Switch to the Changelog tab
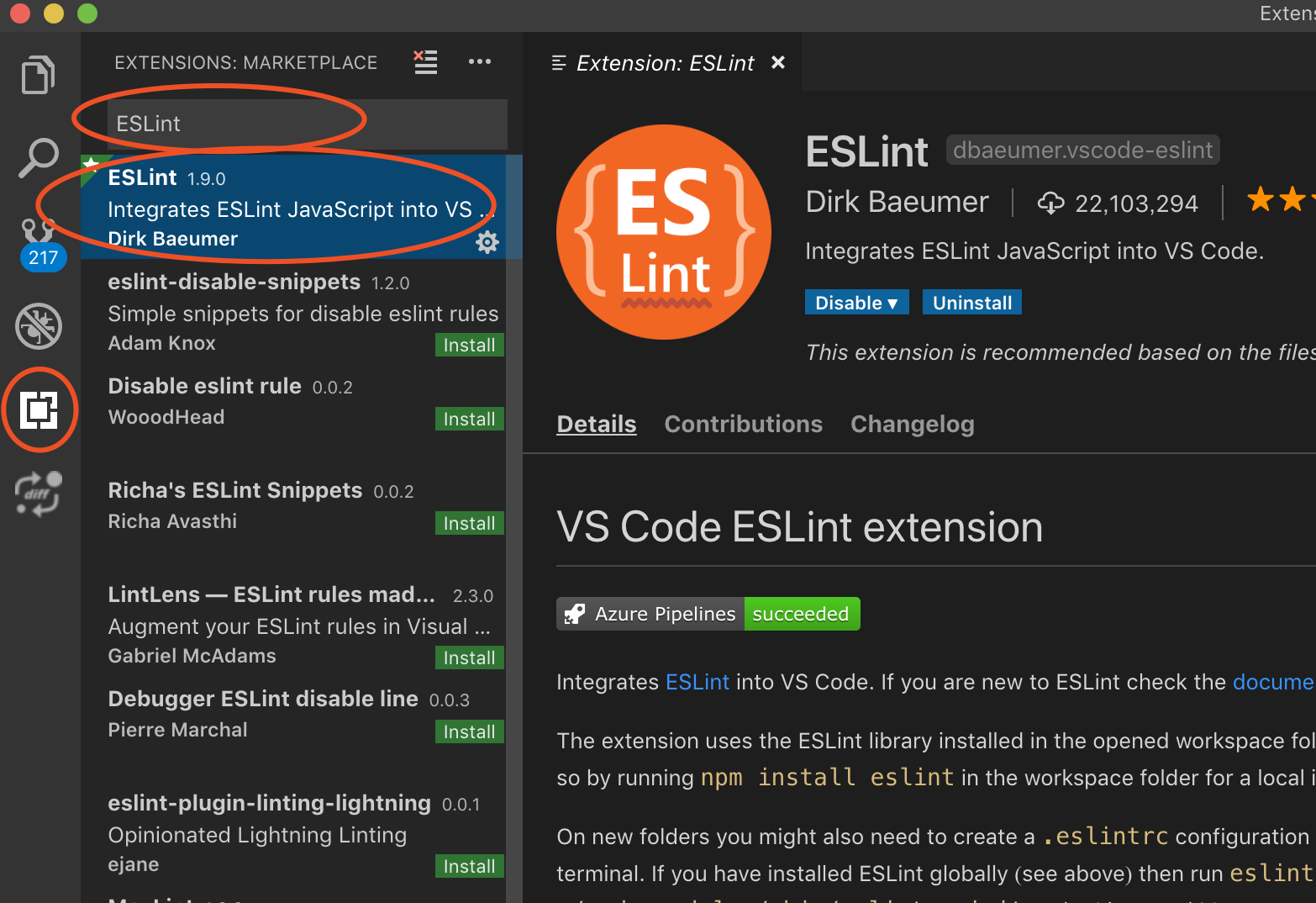This screenshot has width=1316, height=903. coord(913,424)
